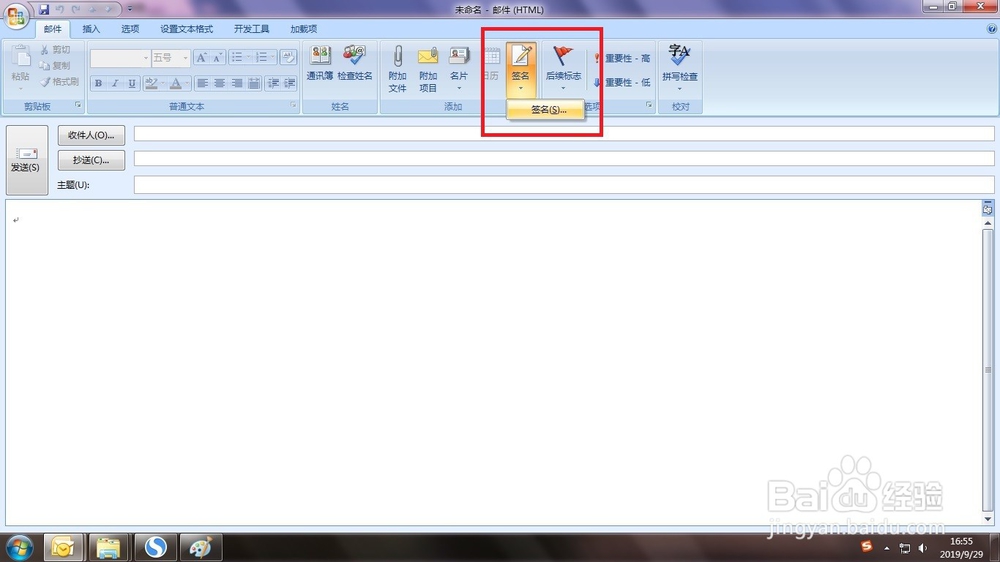1000x562 pixels.
Task: Attach a file (附加文件)
Action: click(397, 69)
